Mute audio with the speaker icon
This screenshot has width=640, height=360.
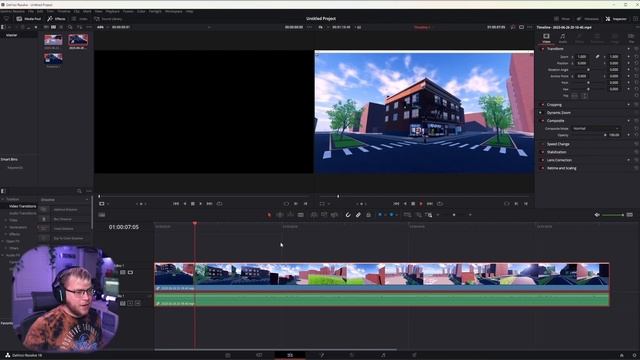tap(597, 215)
